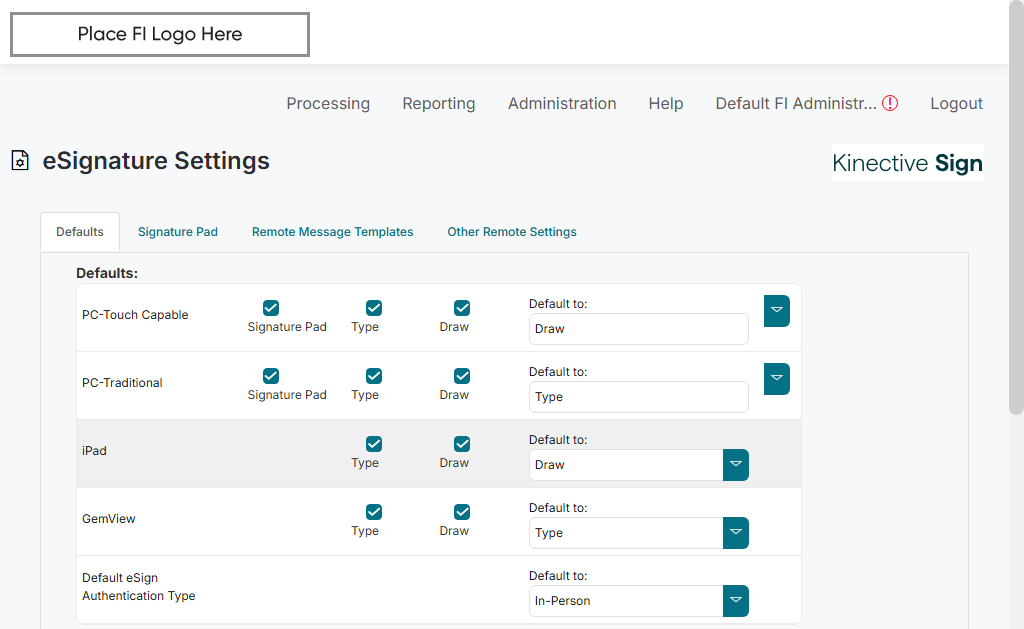1024x629 pixels.
Task: Click the vertical page scrollbar
Action: (x=1016, y=210)
